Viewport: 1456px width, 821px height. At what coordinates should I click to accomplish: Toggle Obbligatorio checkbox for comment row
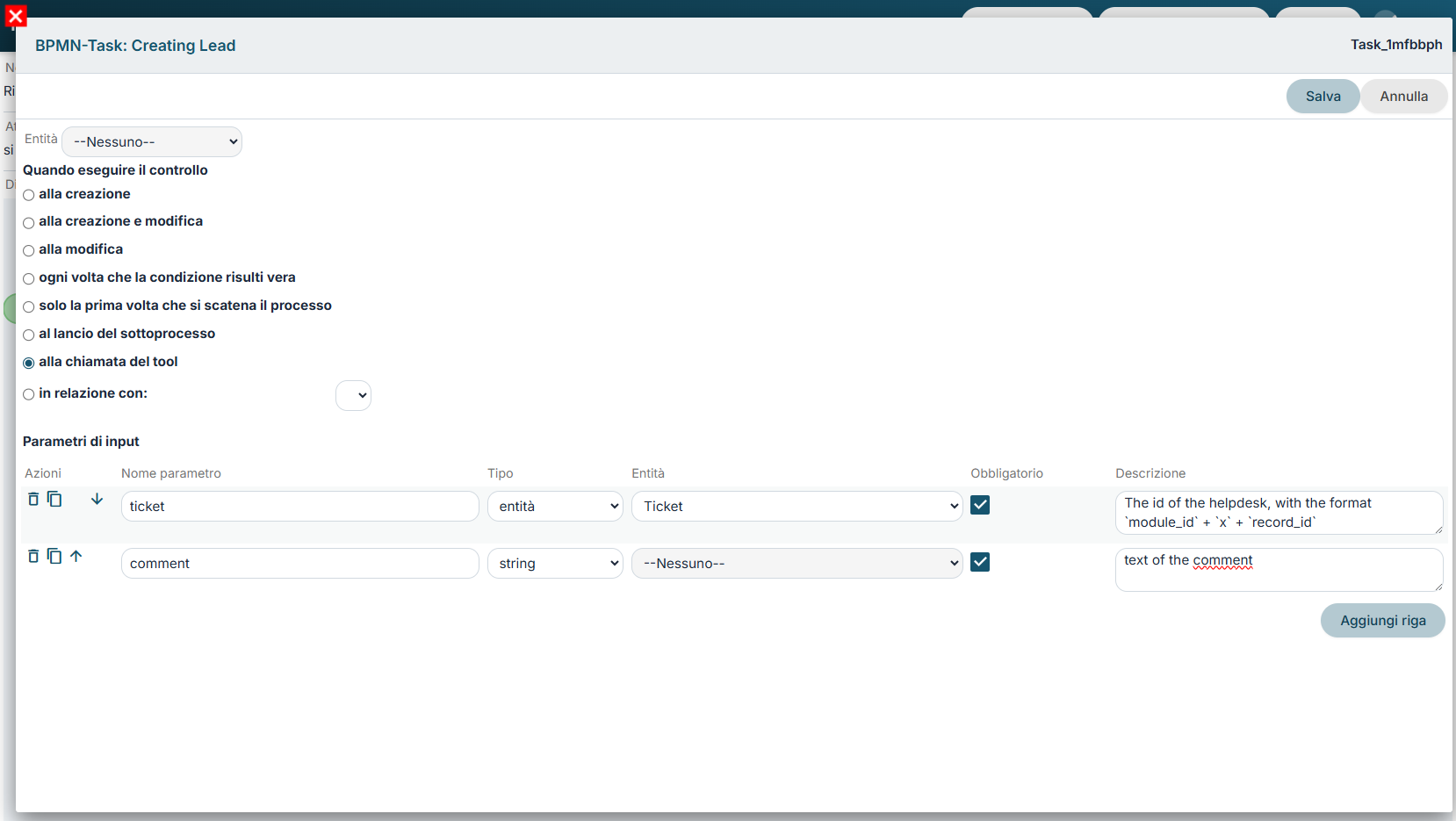980,562
